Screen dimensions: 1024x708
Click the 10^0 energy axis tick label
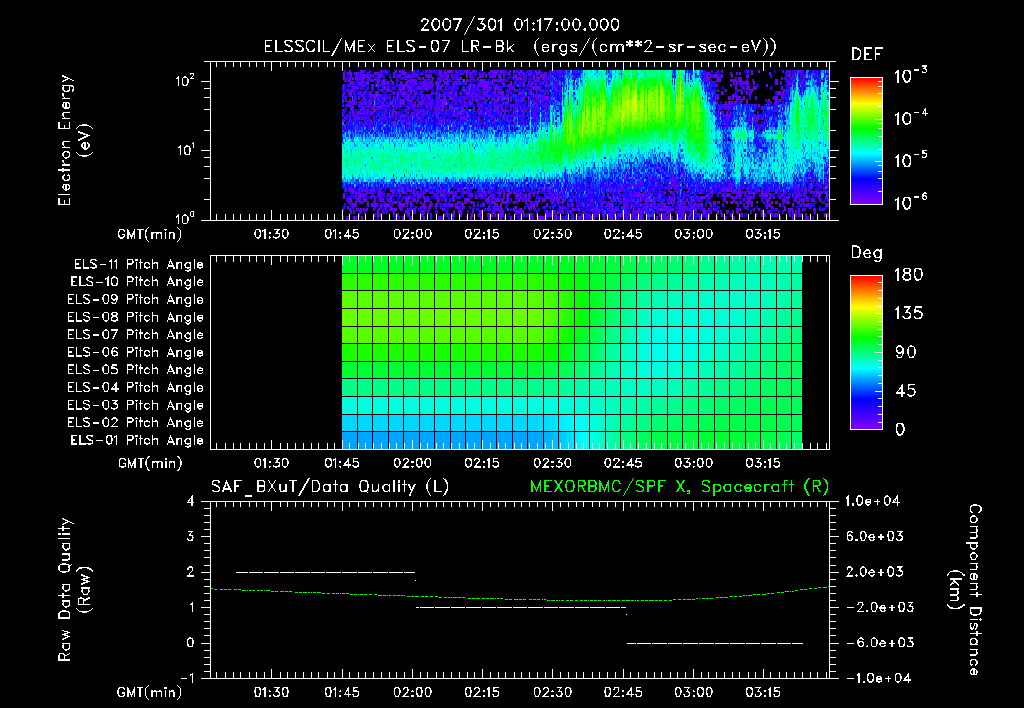[x=185, y=217]
